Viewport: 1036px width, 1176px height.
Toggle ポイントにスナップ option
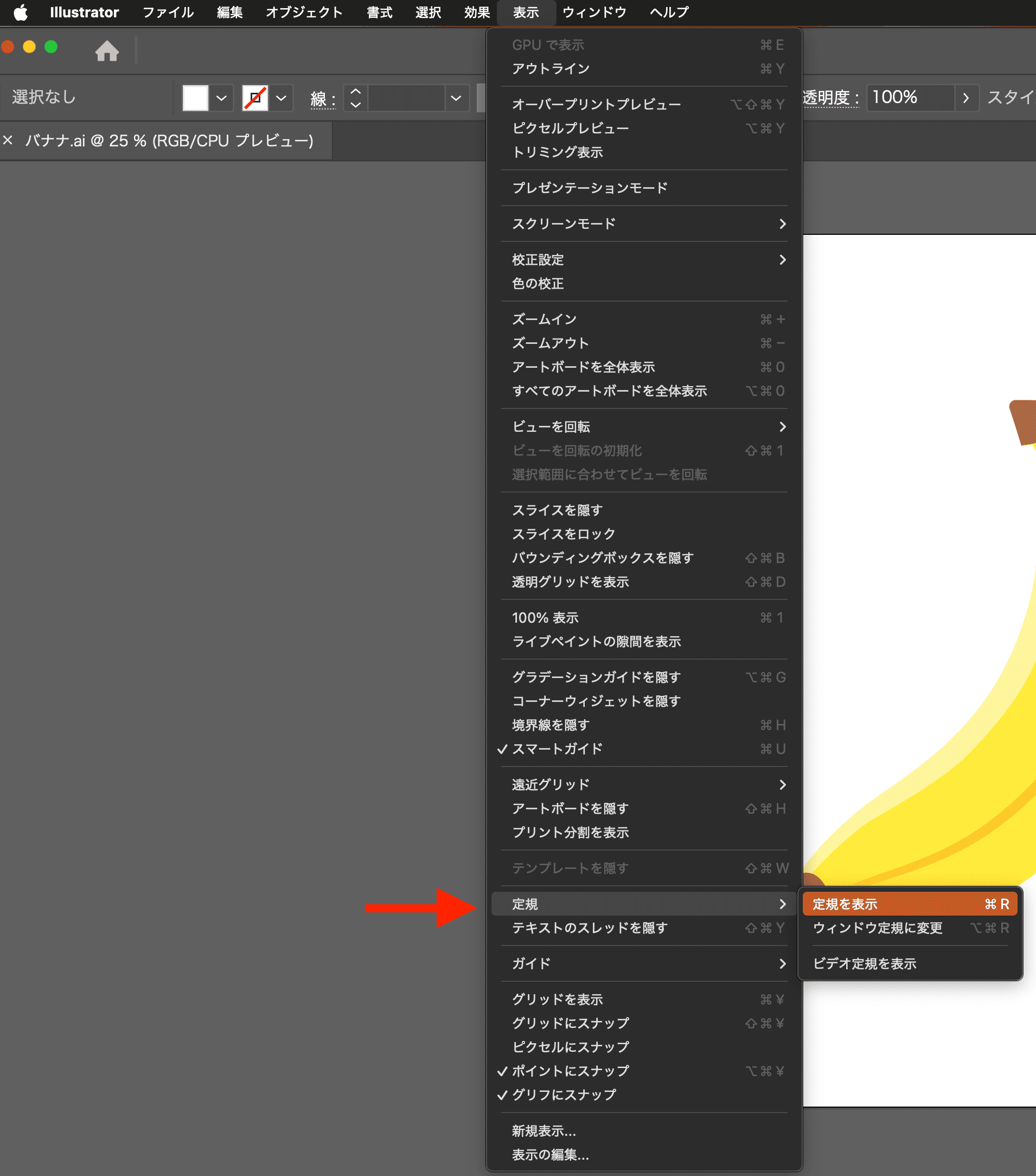point(570,1071)
